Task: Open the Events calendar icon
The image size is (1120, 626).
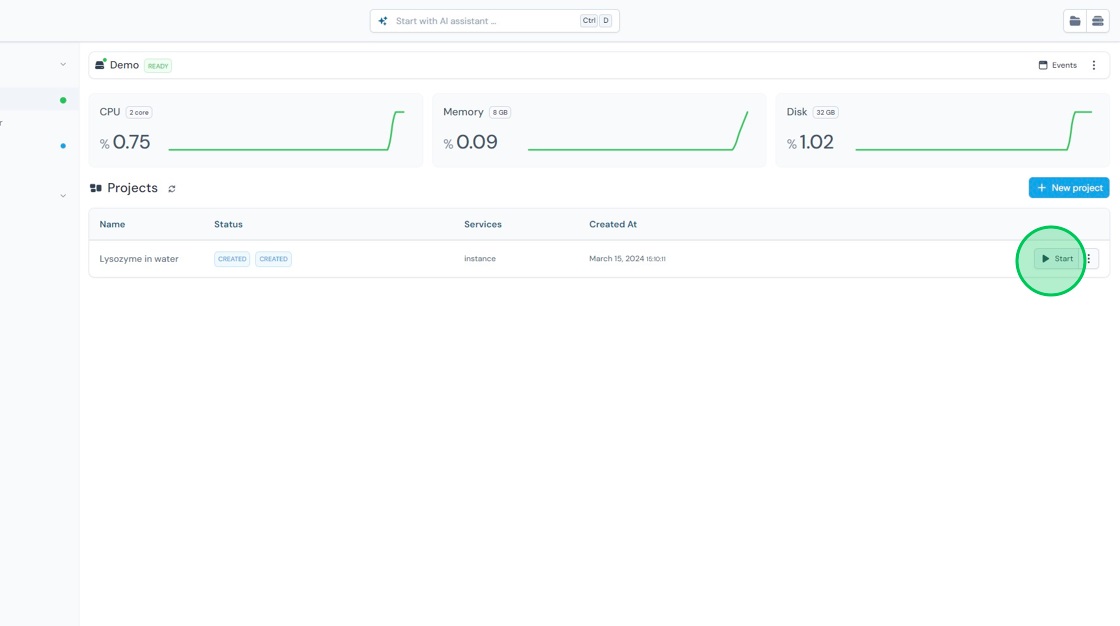Action: point(1043,65)
